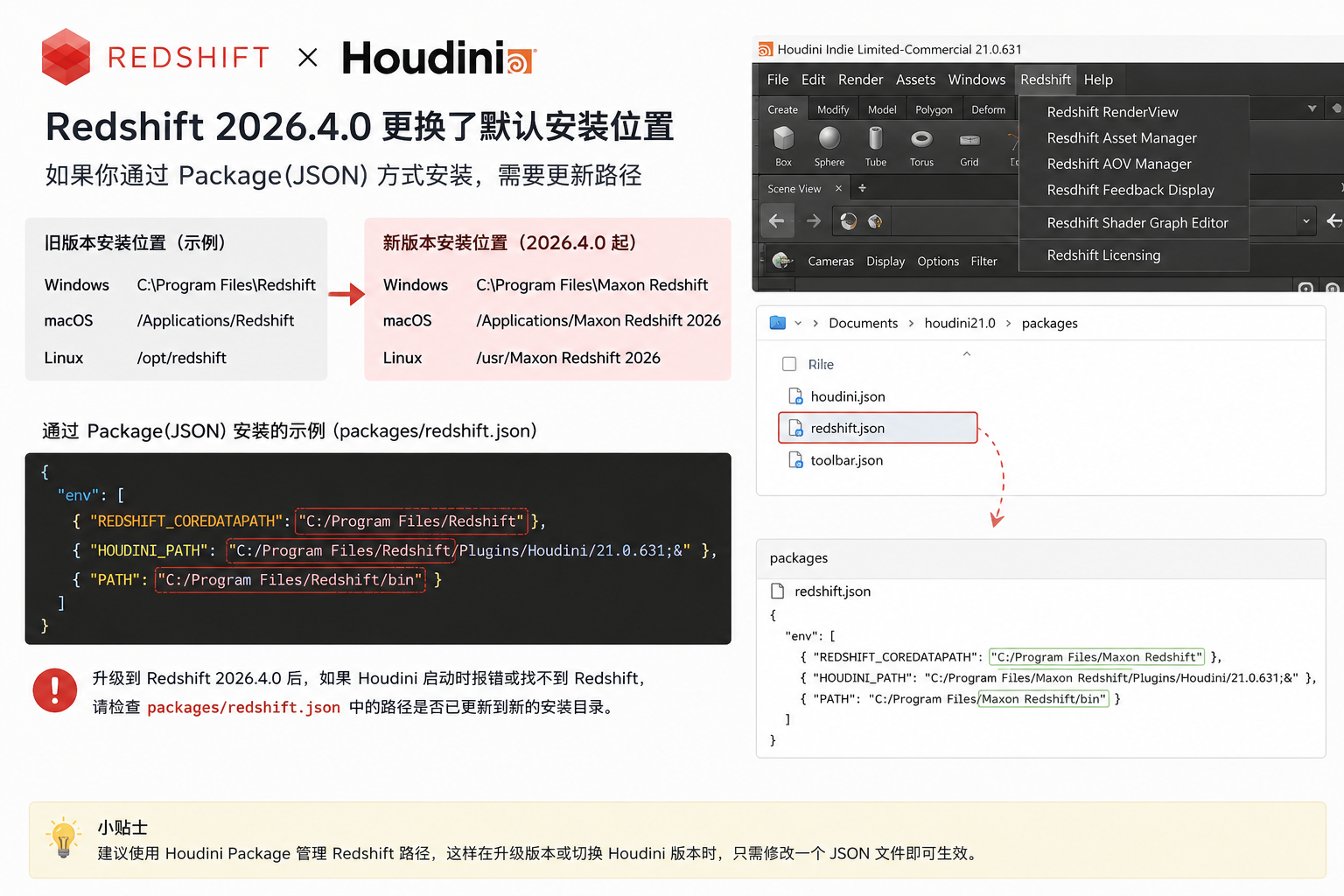Click the pentagon icon at shelf's right end
Viewport: 1344px width, 896px height.
(x=1336, y=108)
